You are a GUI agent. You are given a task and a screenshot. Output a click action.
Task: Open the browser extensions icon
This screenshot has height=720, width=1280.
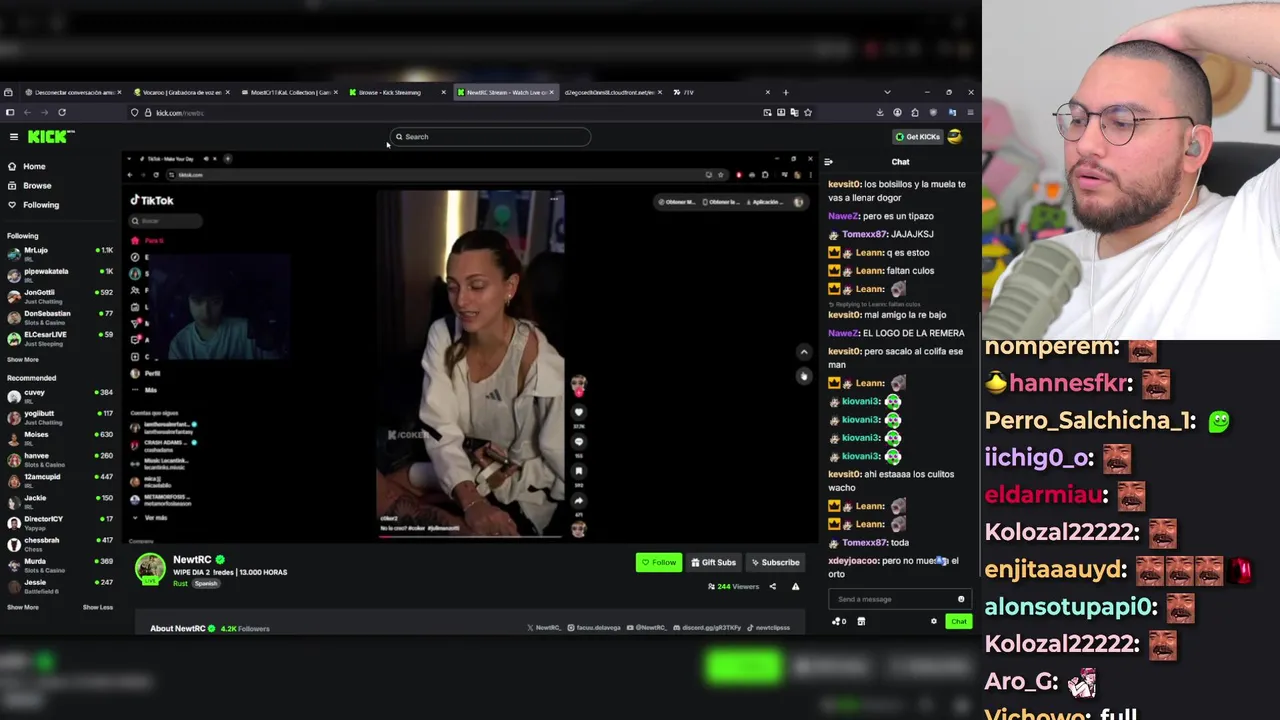(915, 113)
